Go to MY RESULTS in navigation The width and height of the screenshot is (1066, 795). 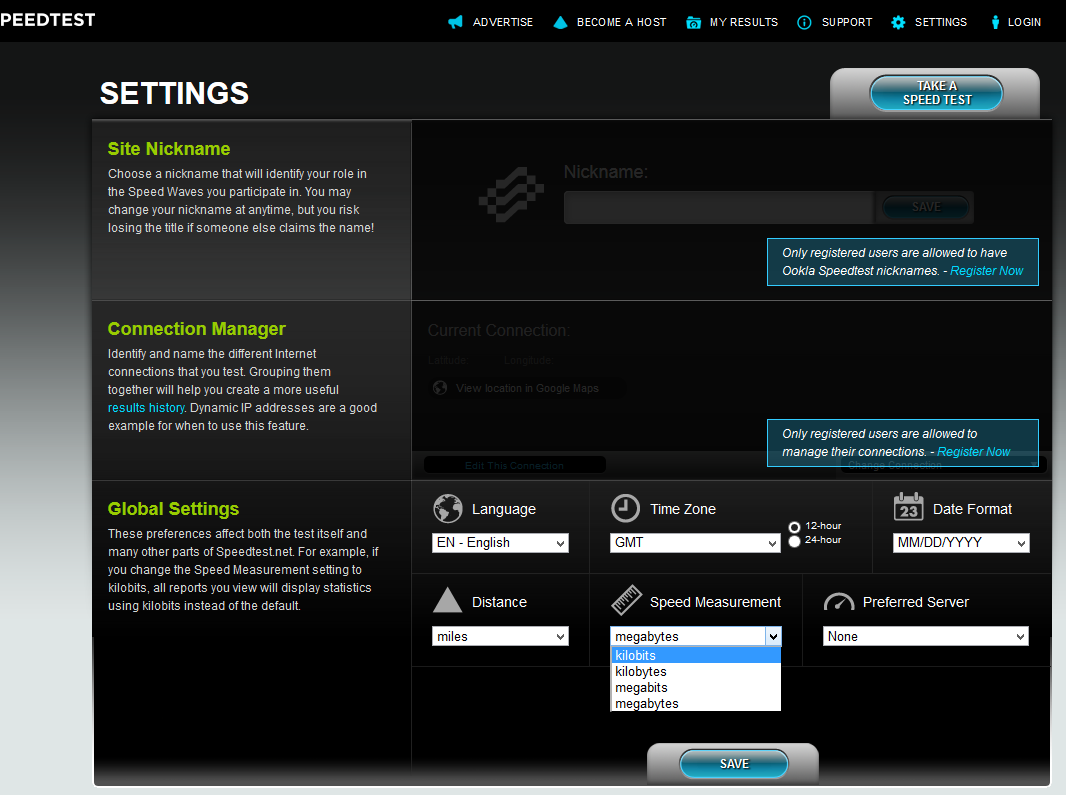(x=744, y=22)
